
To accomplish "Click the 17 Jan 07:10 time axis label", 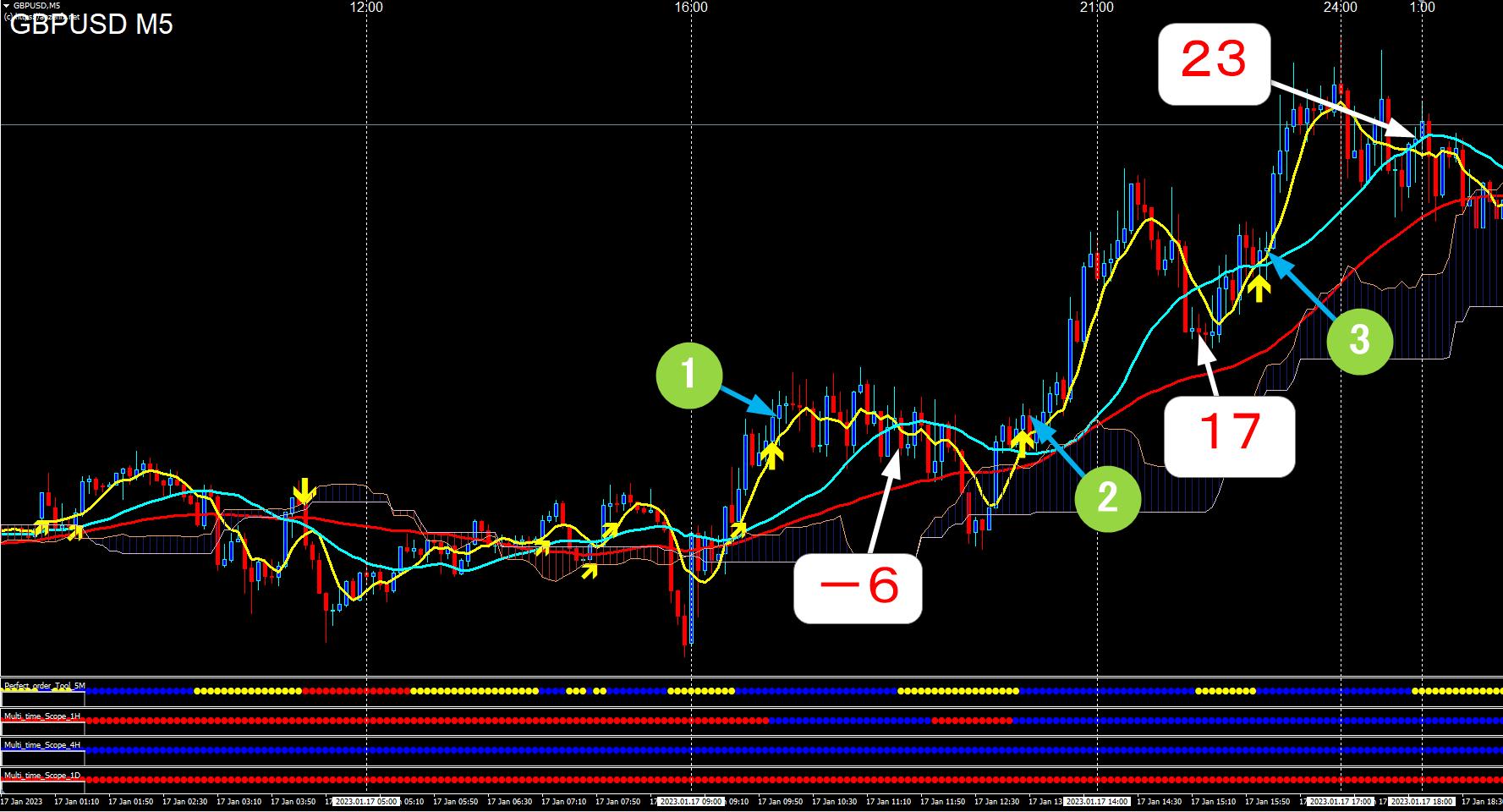I will (563, 801).
